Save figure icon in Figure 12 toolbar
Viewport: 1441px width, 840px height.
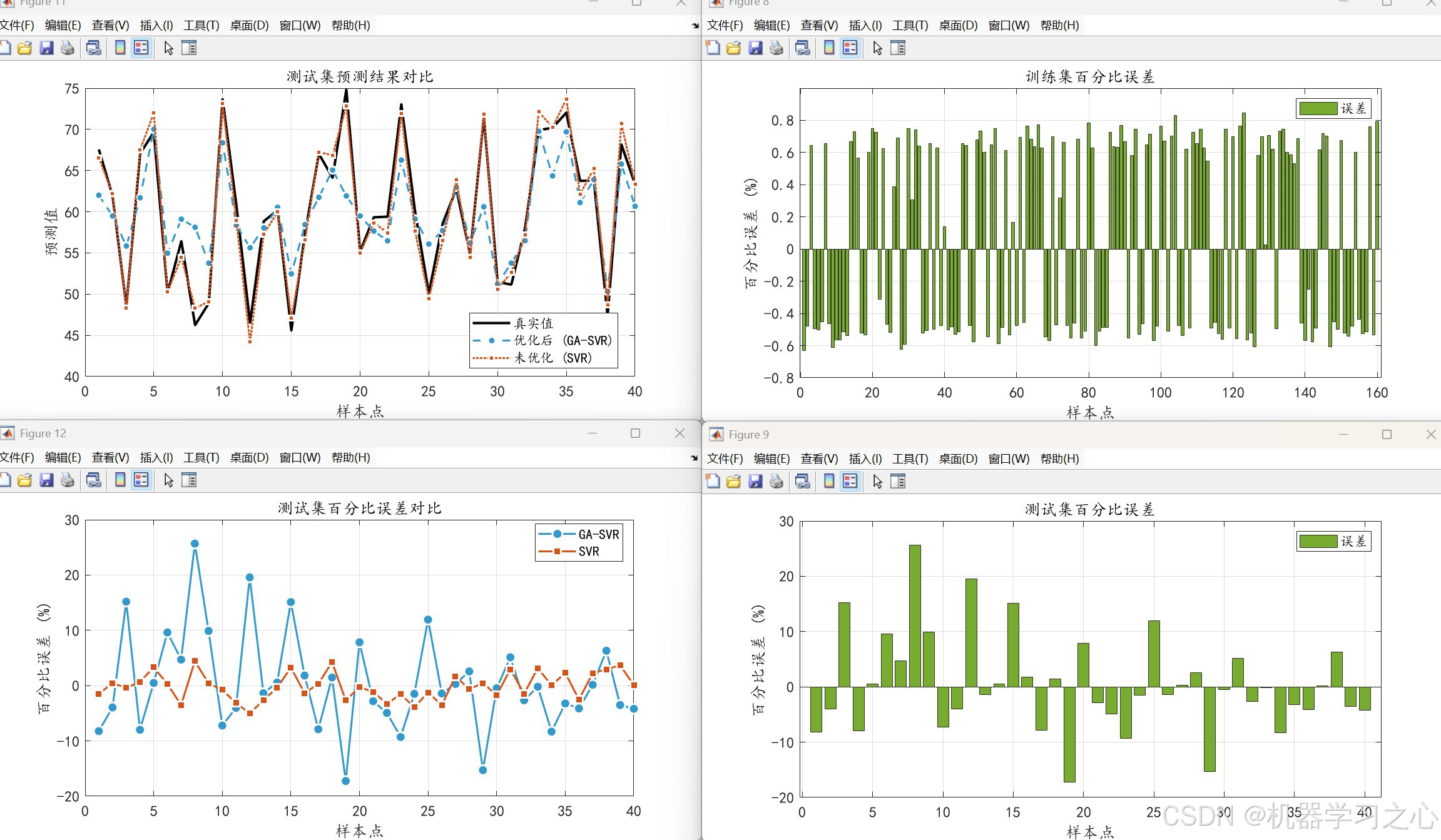(46, 480)
